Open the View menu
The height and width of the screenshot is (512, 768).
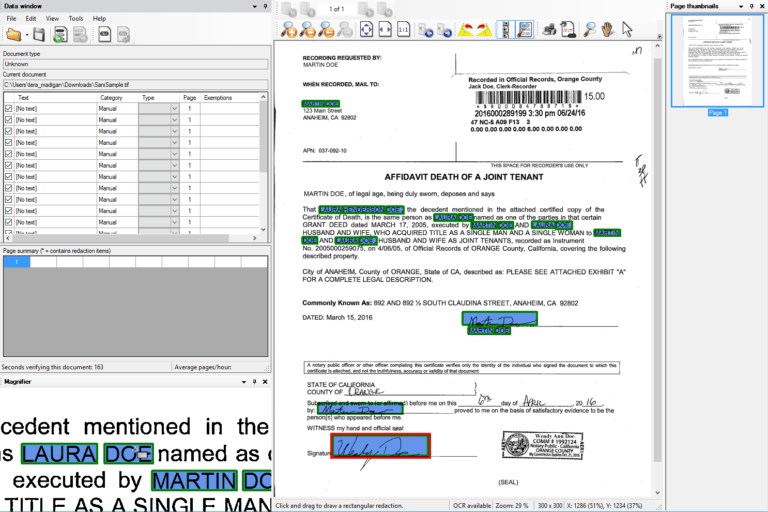[52, 18]
